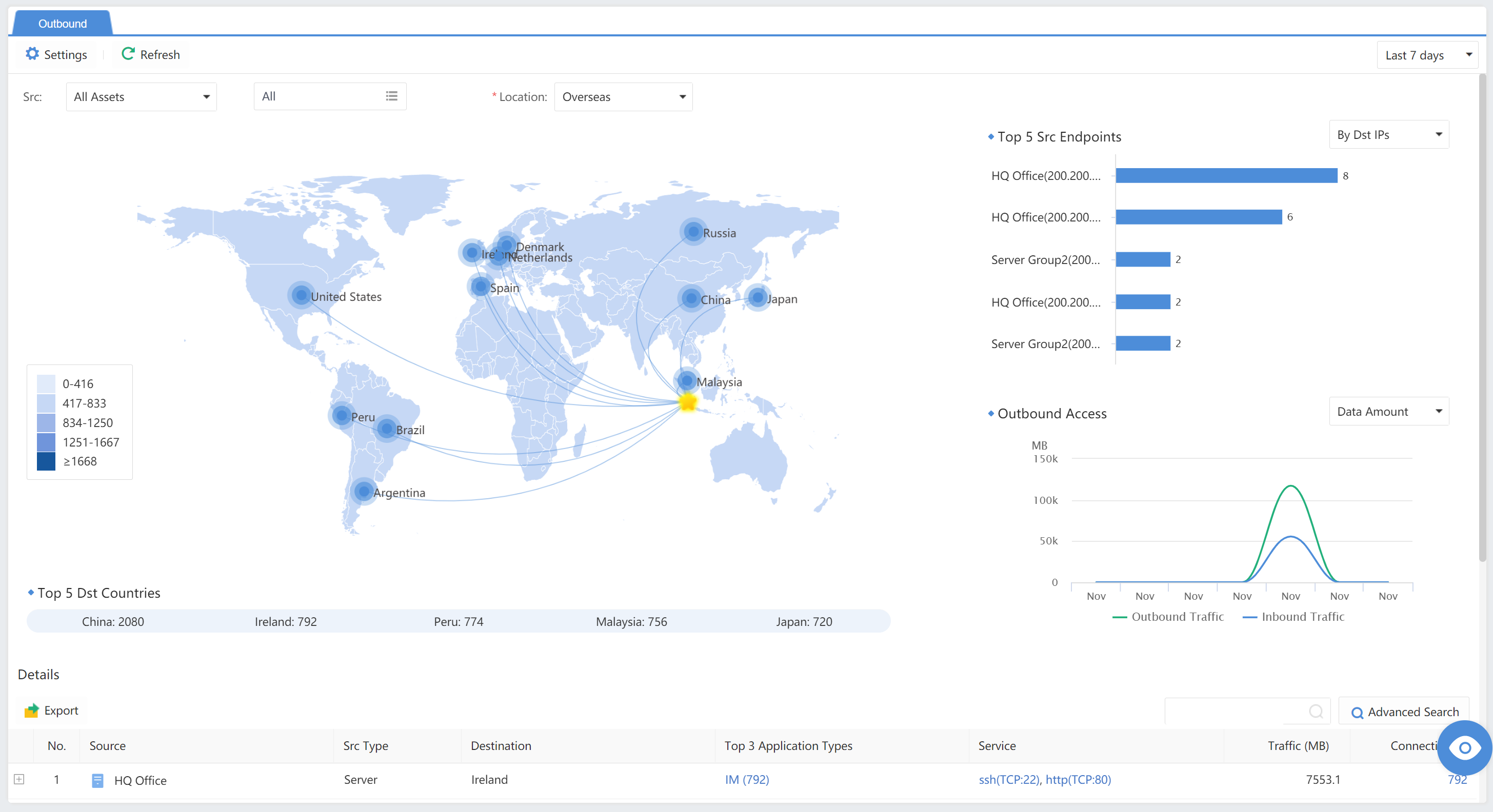Click the Settings gear icon
This screenshot has width=1493, height=812.
click(x=32, y=54)
